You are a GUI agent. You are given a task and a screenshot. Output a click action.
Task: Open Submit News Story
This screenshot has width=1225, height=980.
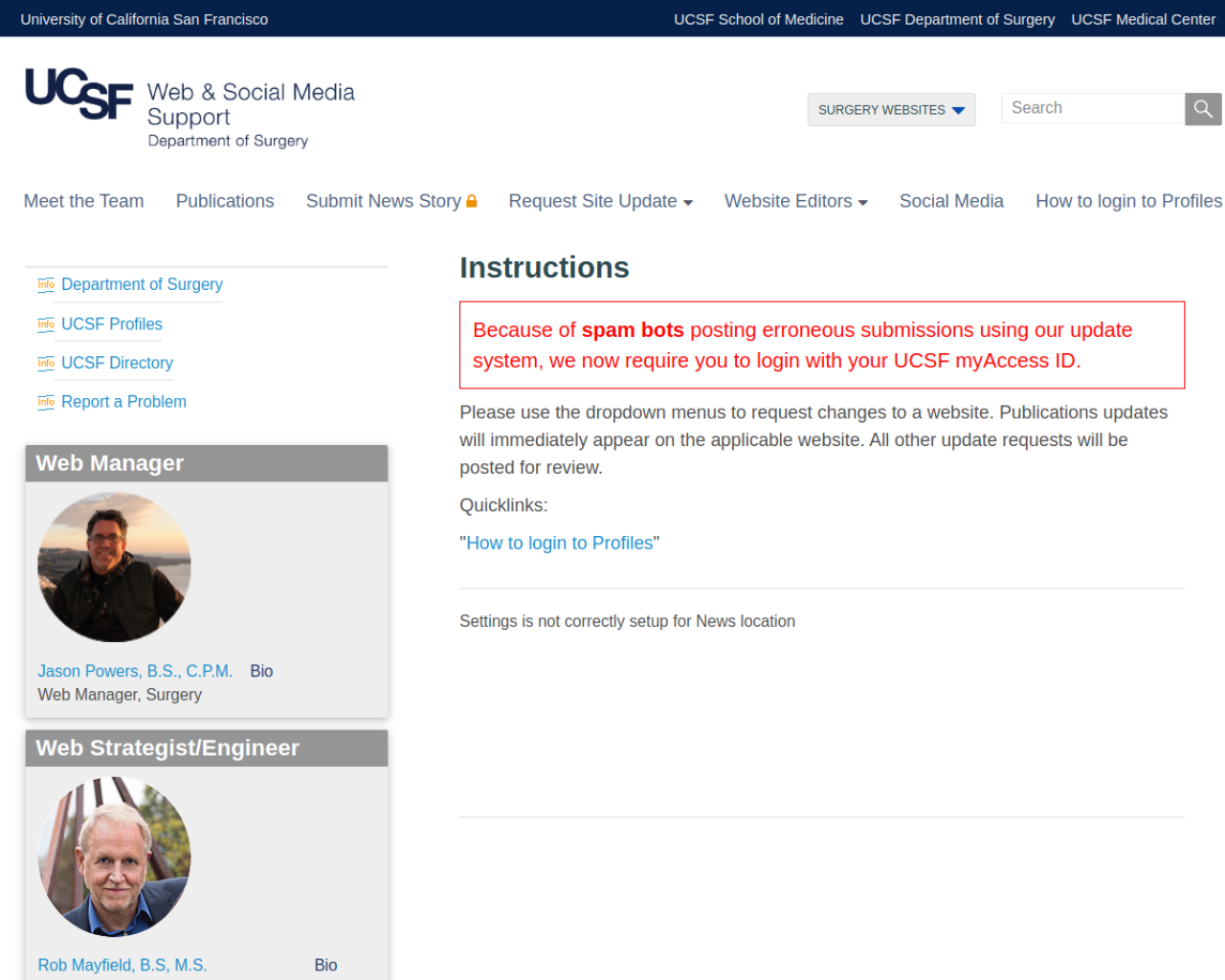384,201
